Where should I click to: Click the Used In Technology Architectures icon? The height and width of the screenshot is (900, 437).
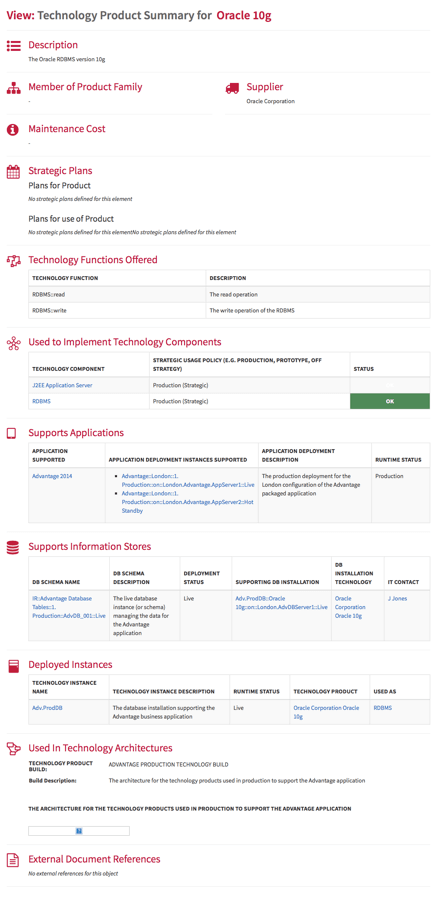13,748
